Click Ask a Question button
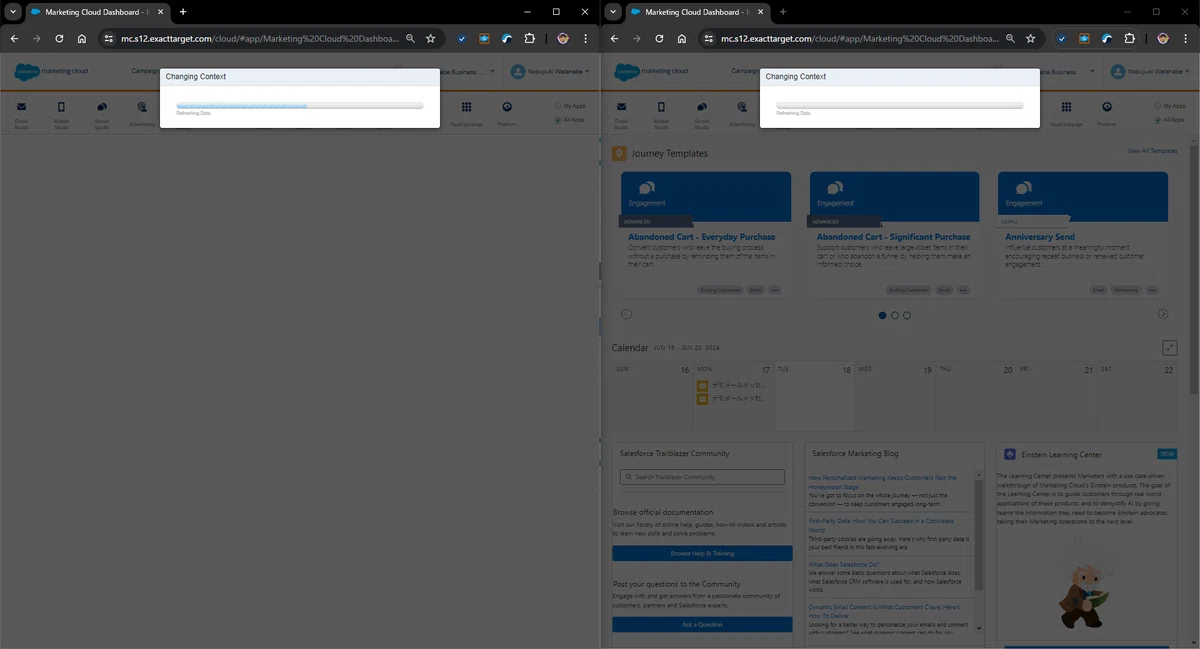 (x=702, y=624)
